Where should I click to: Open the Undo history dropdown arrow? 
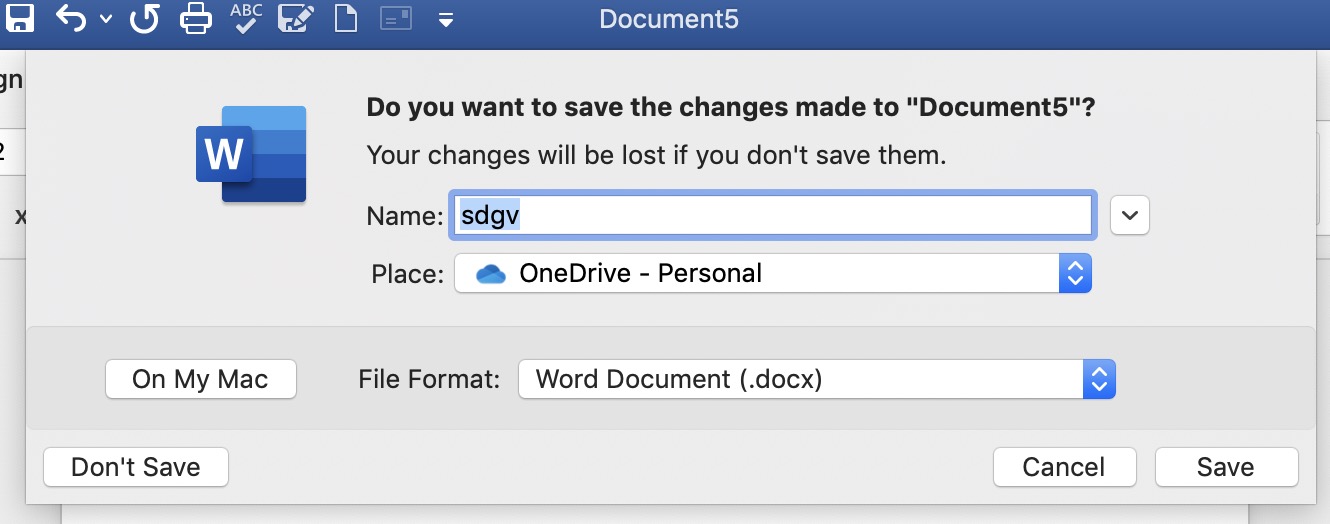click(106, 20)
